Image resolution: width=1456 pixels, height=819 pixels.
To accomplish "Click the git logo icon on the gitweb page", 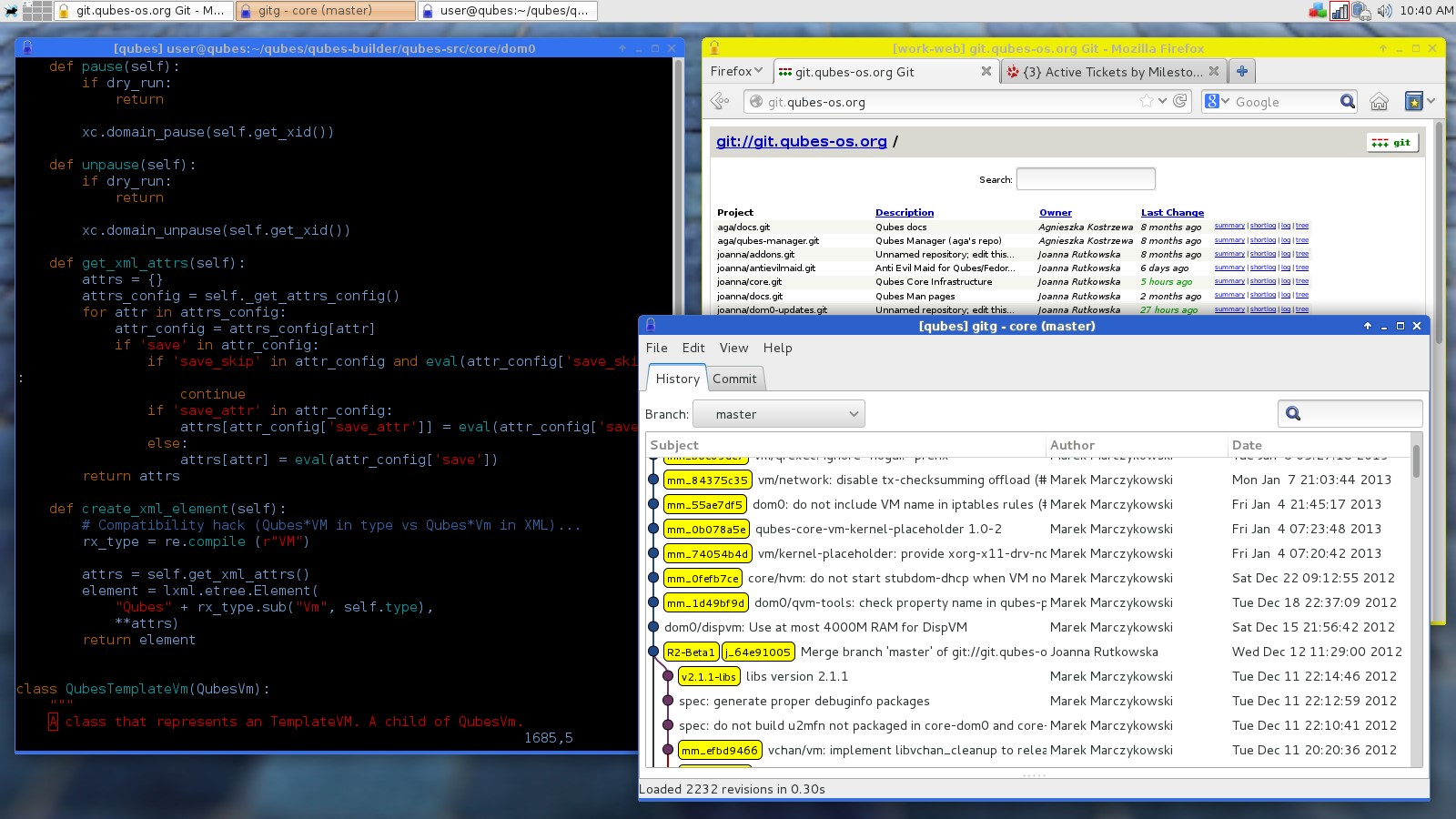I will coord(1393,142).
